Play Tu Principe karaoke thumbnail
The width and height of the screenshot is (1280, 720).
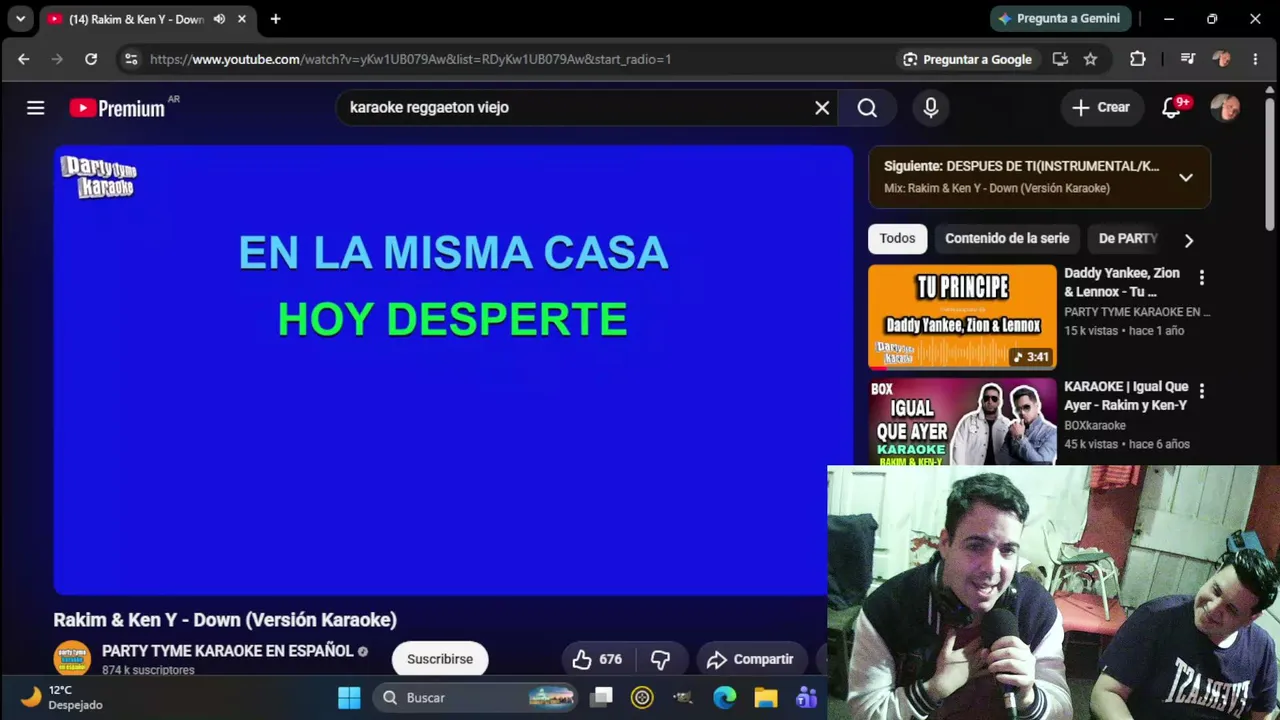coord(962,317)
